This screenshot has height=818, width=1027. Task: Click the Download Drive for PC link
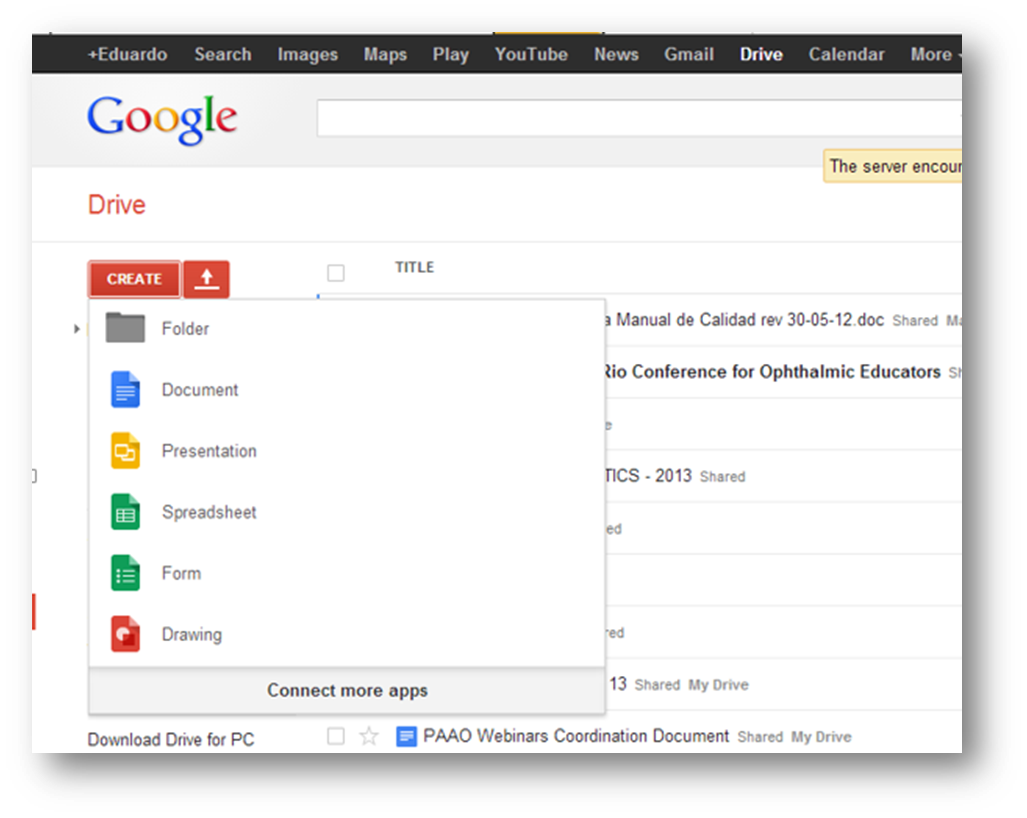pos(170,740)
